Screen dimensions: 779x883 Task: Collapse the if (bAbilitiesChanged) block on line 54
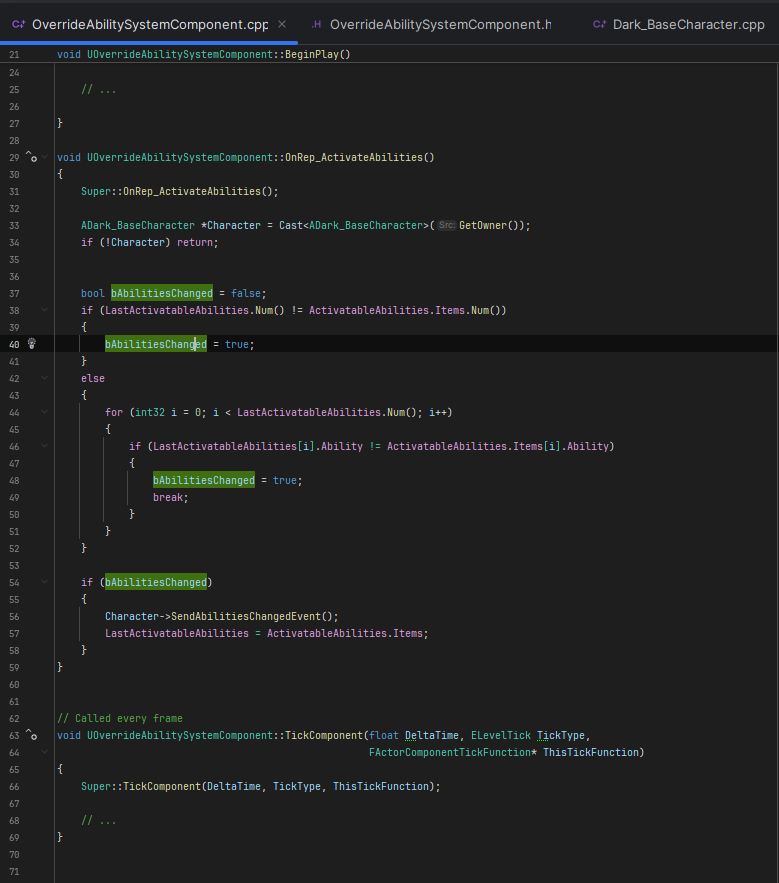pos(44,581)
